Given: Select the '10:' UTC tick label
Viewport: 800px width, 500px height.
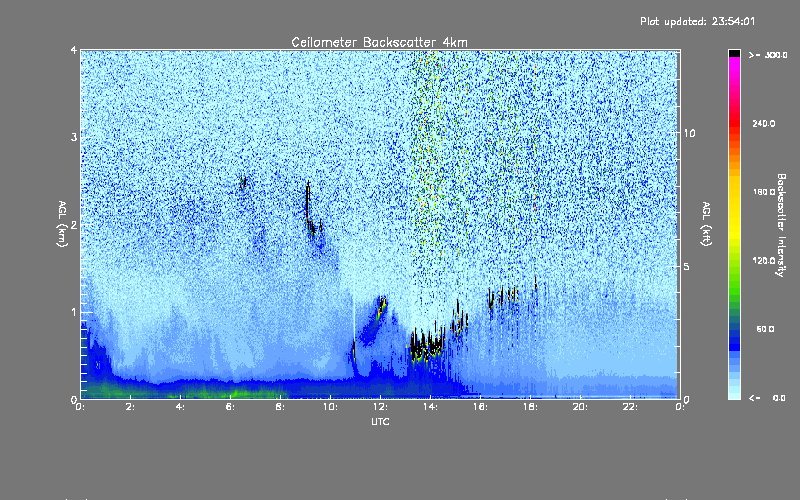Looking at the screenshot, I should click(x=330, y=407).
